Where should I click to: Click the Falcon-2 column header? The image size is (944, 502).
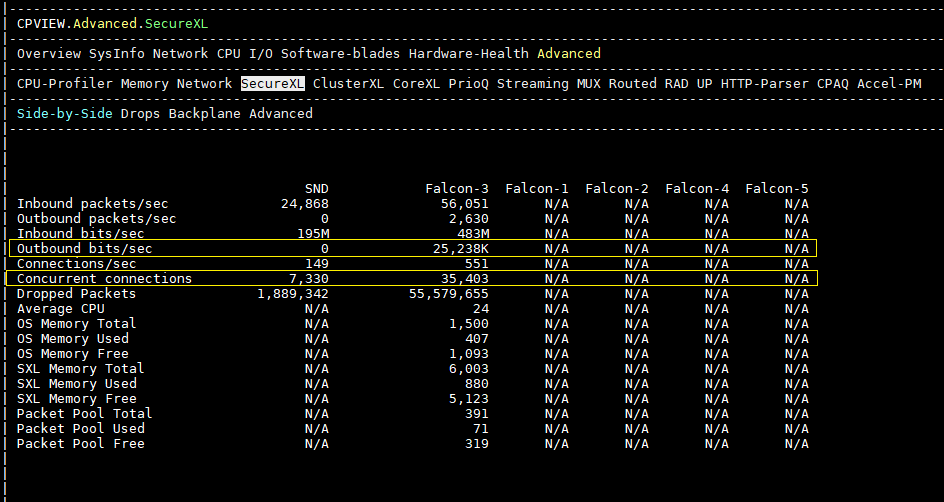617,188
